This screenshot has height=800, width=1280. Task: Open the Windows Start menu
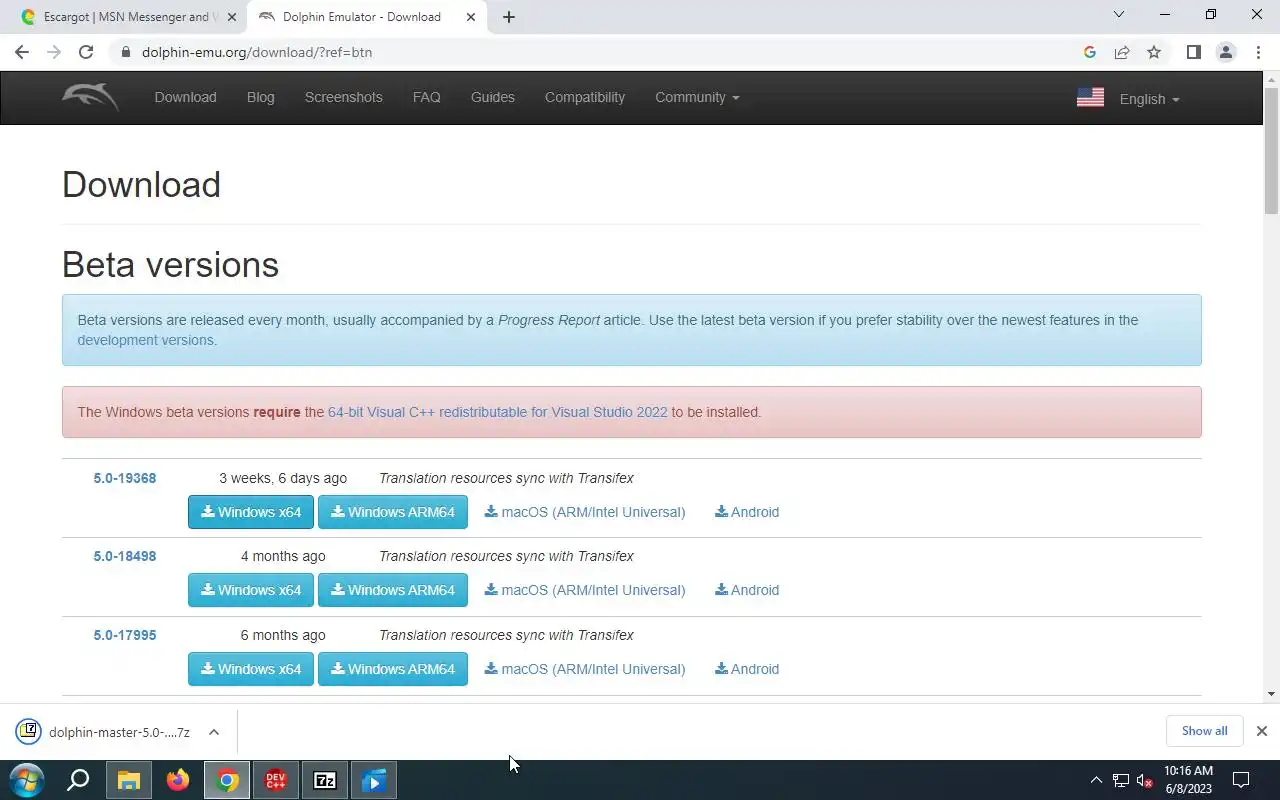pyautogui.click(x=27, y=780)
